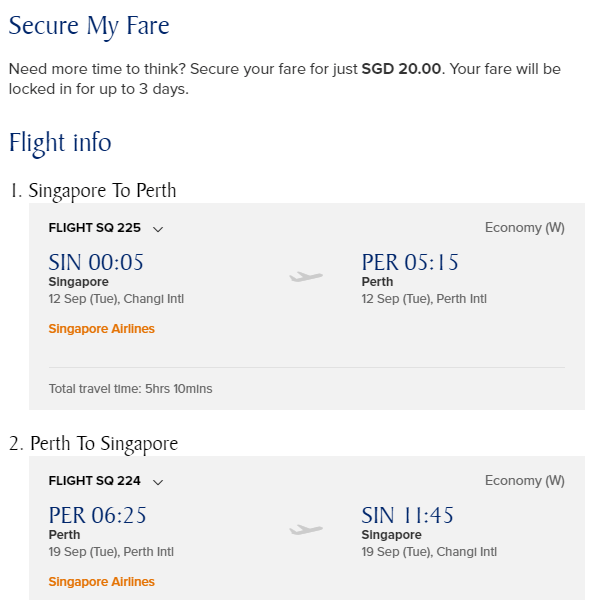Click the SGD 20.00 fare amount
Image resolution: width=590 pixels, height=600 pixels.
point(401,69)
